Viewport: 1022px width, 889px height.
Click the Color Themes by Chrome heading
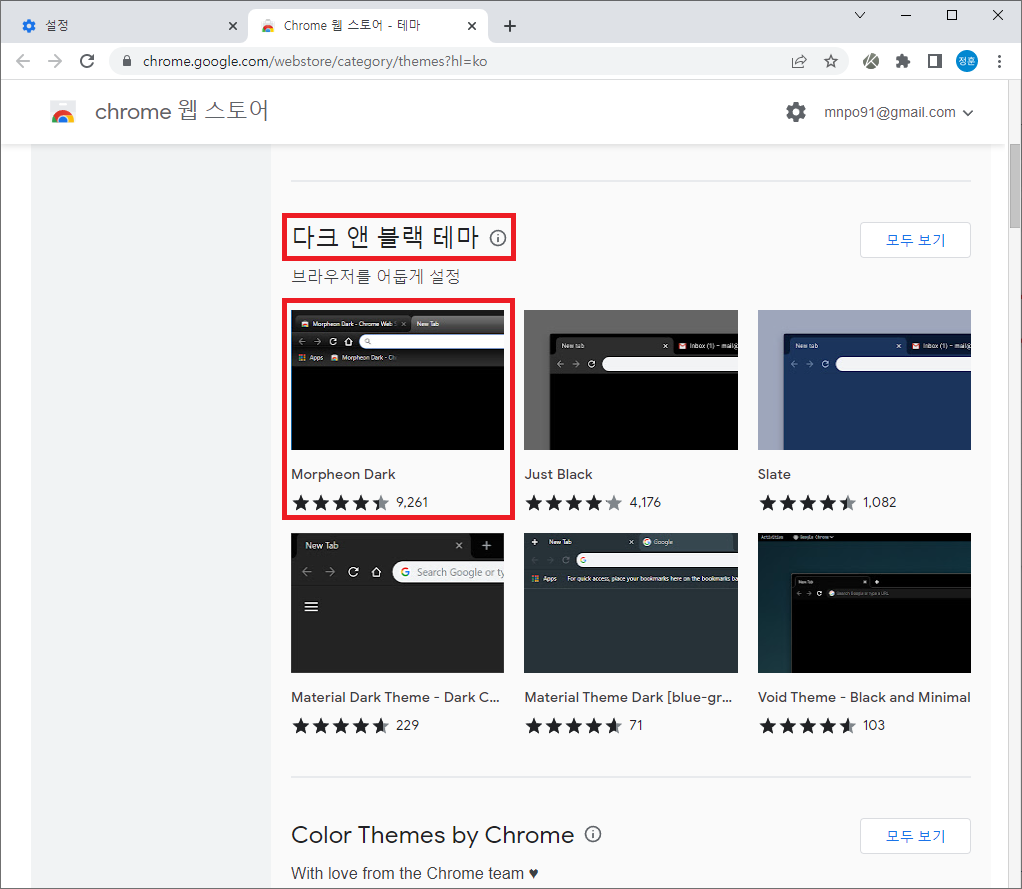coord(433,835)
